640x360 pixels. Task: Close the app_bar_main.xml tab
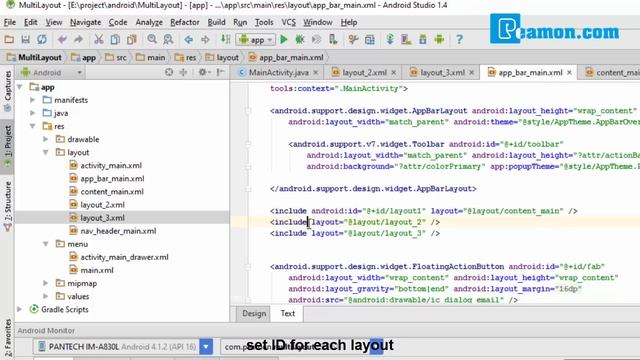click(x=569, y=72)
